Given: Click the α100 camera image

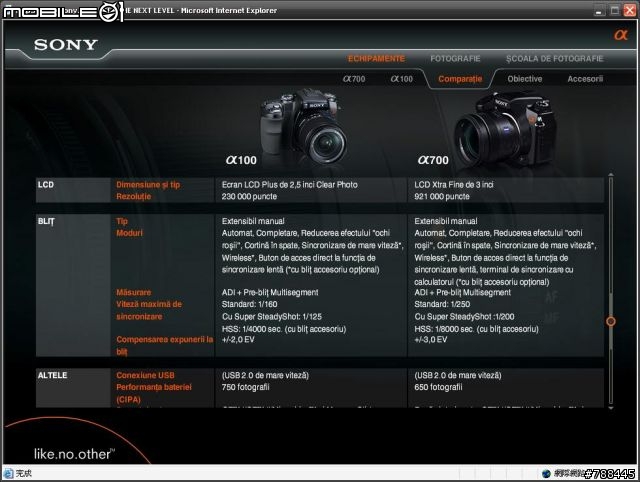Looking at the screenshot, I should (303, 125).
